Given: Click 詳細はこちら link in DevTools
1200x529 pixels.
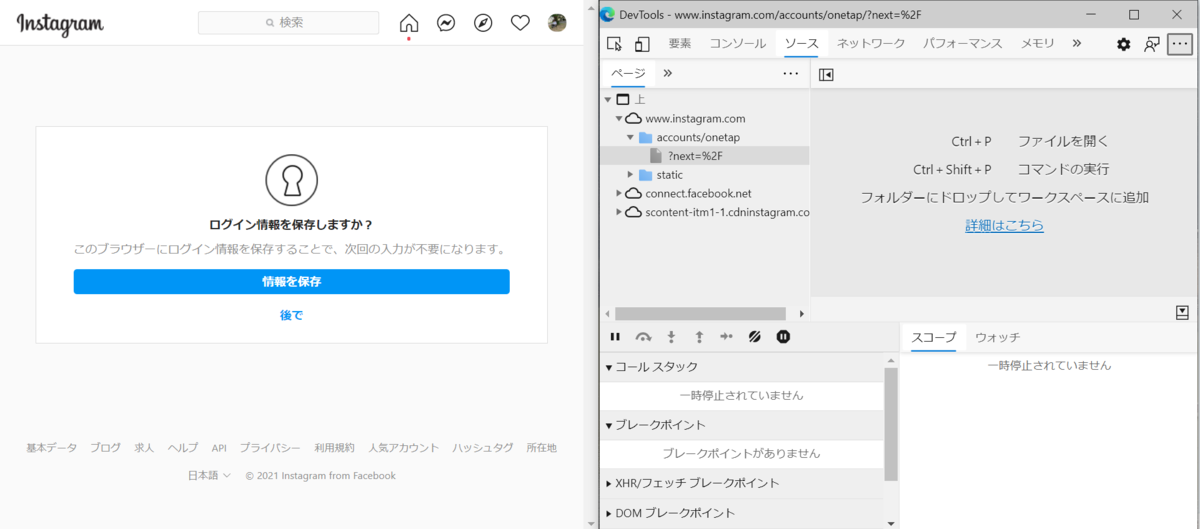Looking at the screenshot, I should coord(1004,226).
